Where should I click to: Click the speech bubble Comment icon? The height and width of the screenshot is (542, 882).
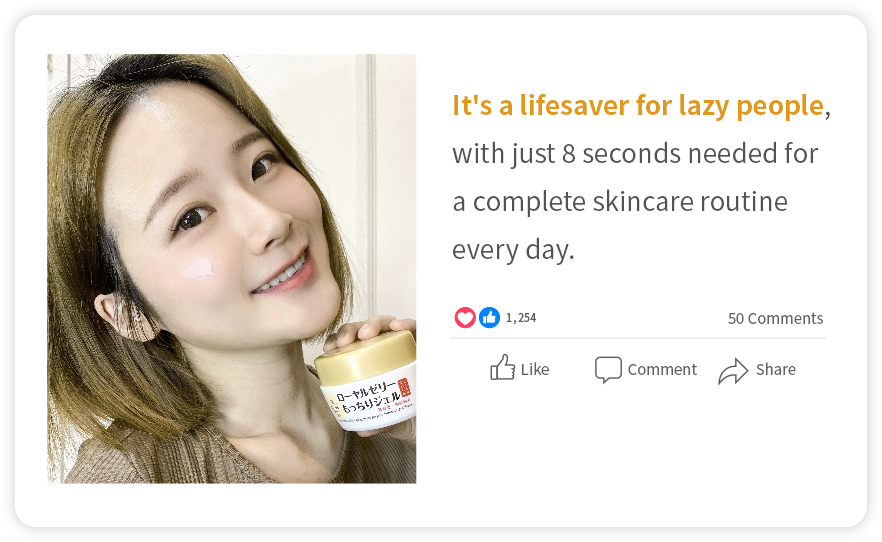pos(608,369)
